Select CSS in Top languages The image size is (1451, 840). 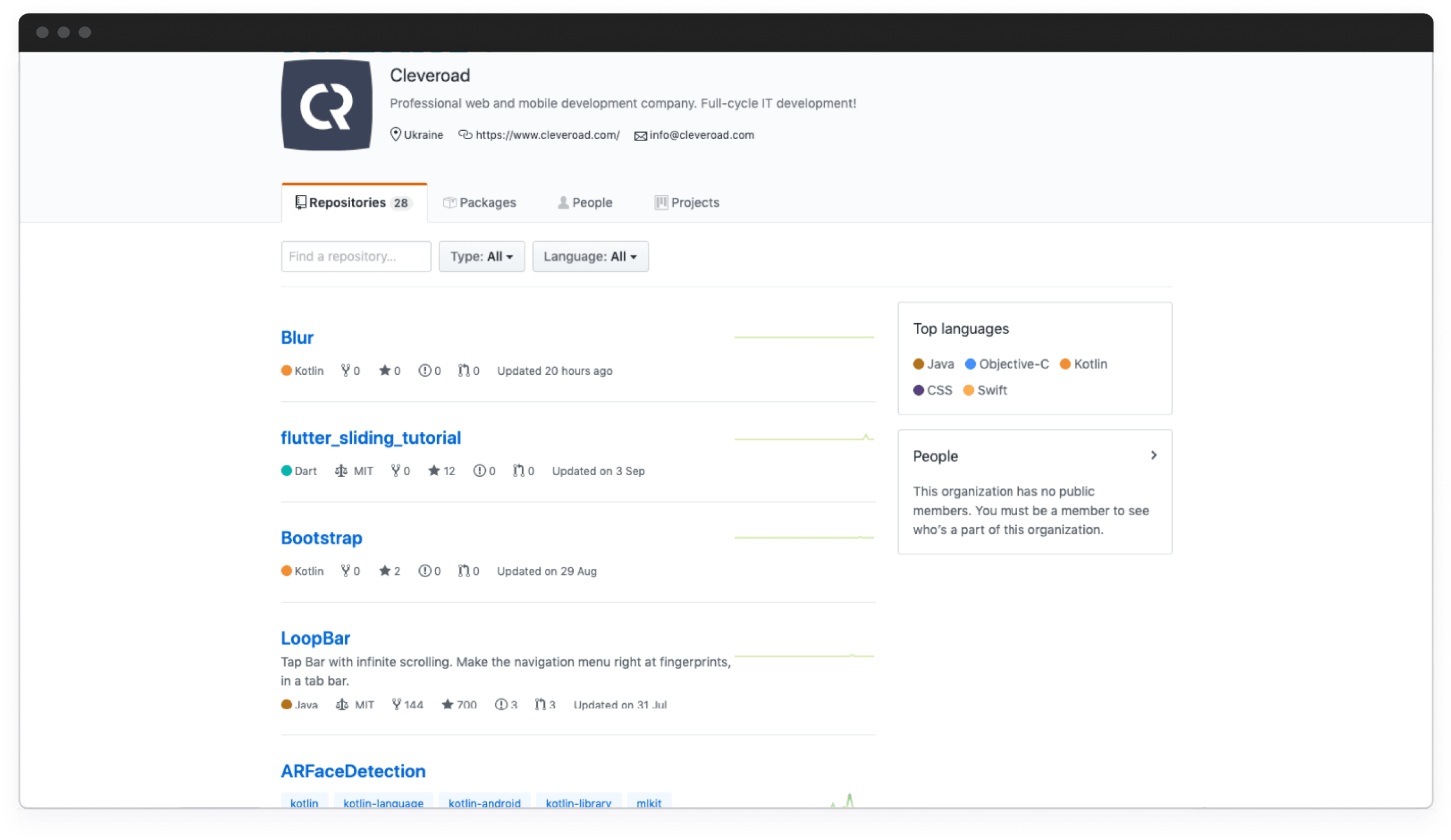pos(933,390)
